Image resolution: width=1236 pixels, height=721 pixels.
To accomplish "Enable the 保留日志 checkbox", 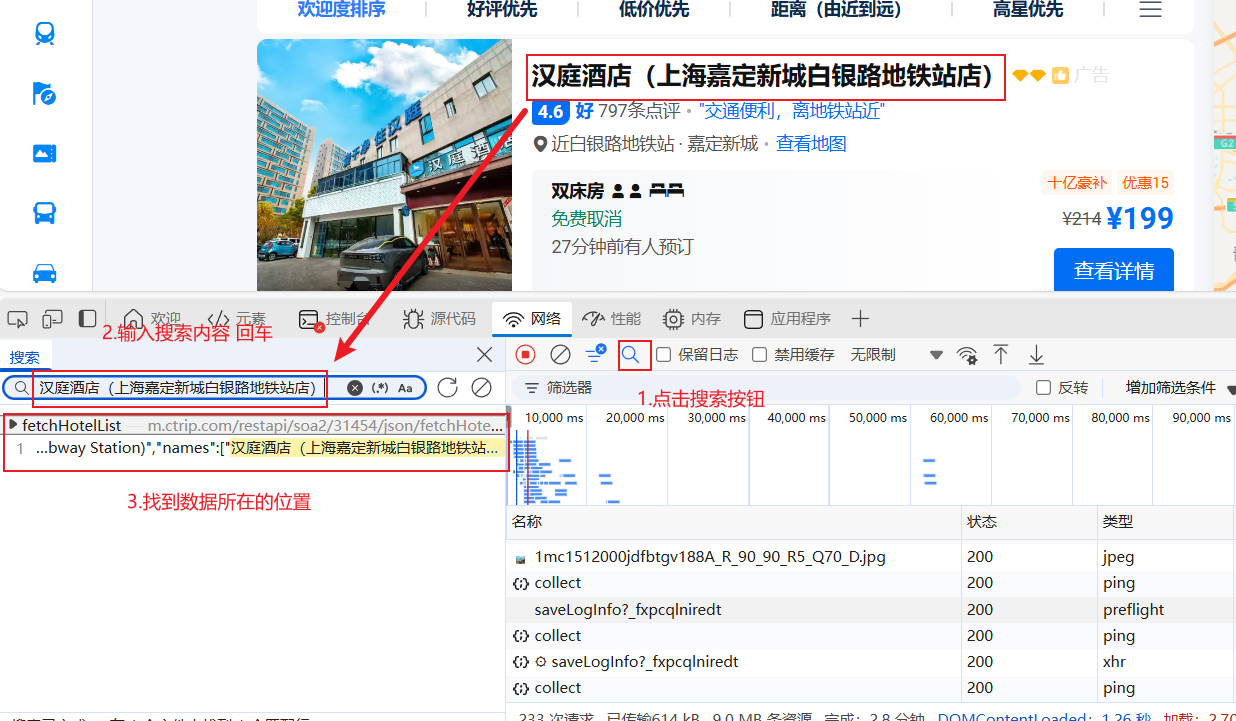I will coord(663,355).
